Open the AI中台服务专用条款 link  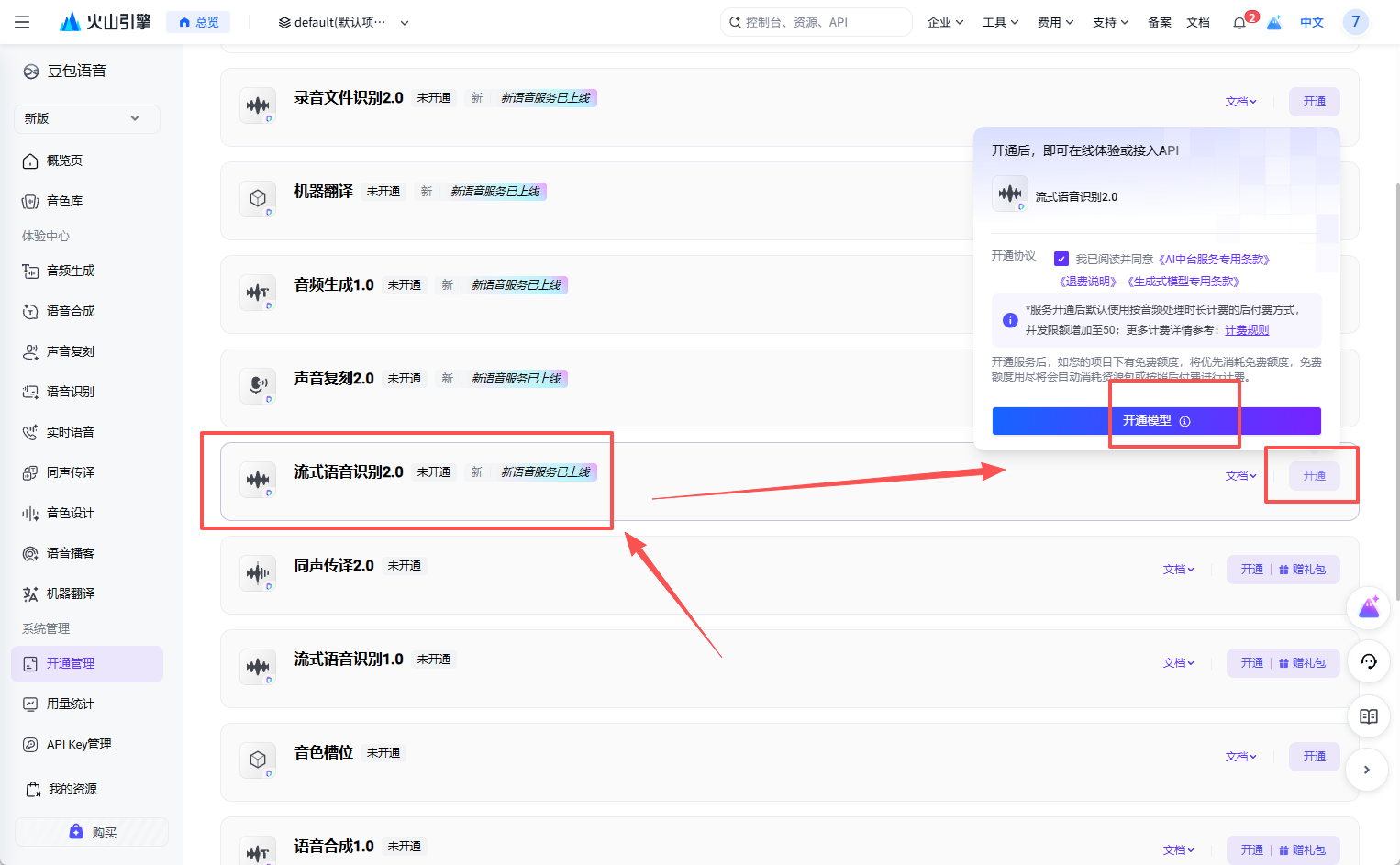(x=1214, y=260)
